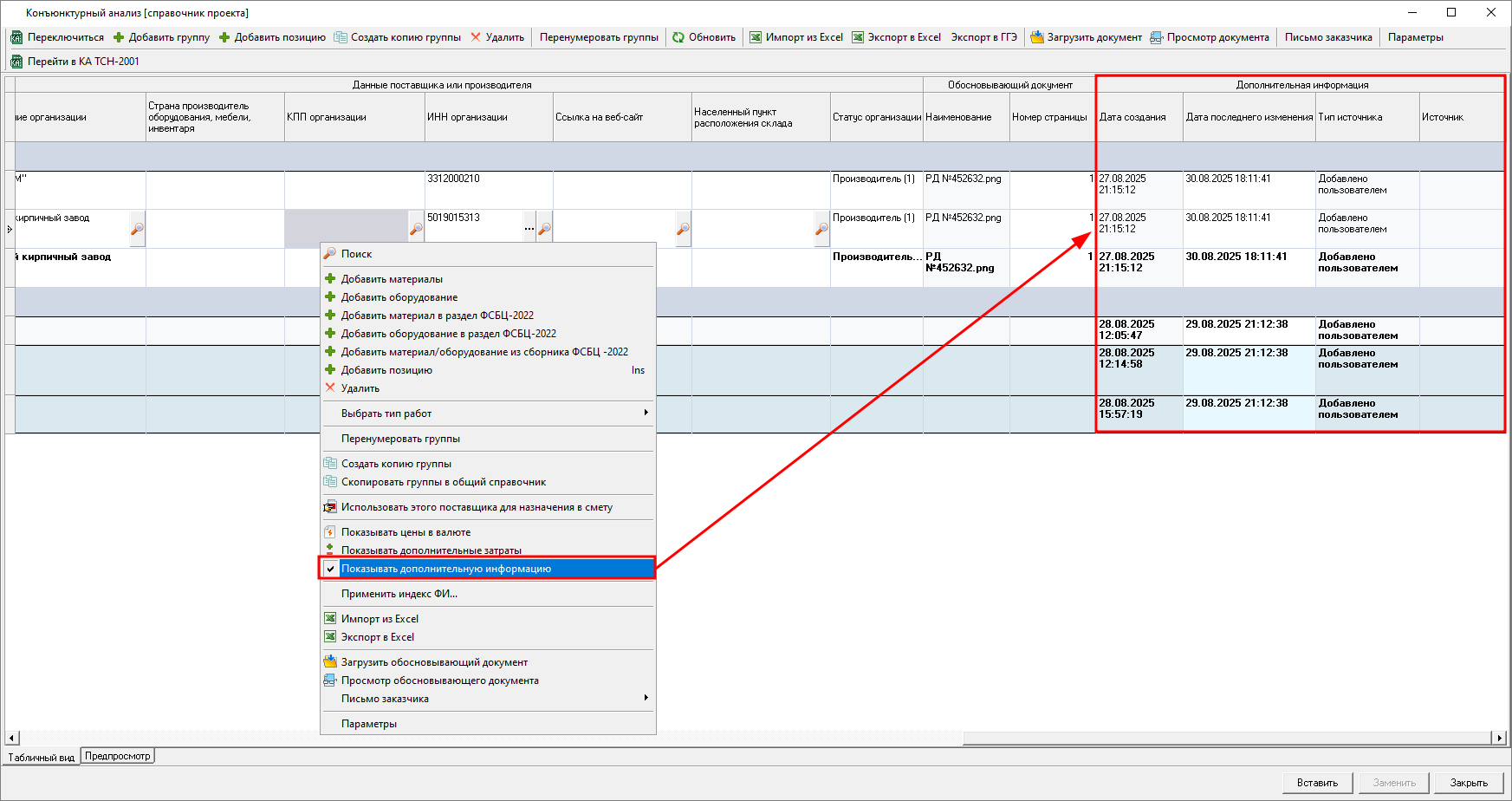Choose Добавить материал в раздел ФСБЦ-2022
Screen dimensions: 1512x801
pyautogui.click(x=488, y=316)
